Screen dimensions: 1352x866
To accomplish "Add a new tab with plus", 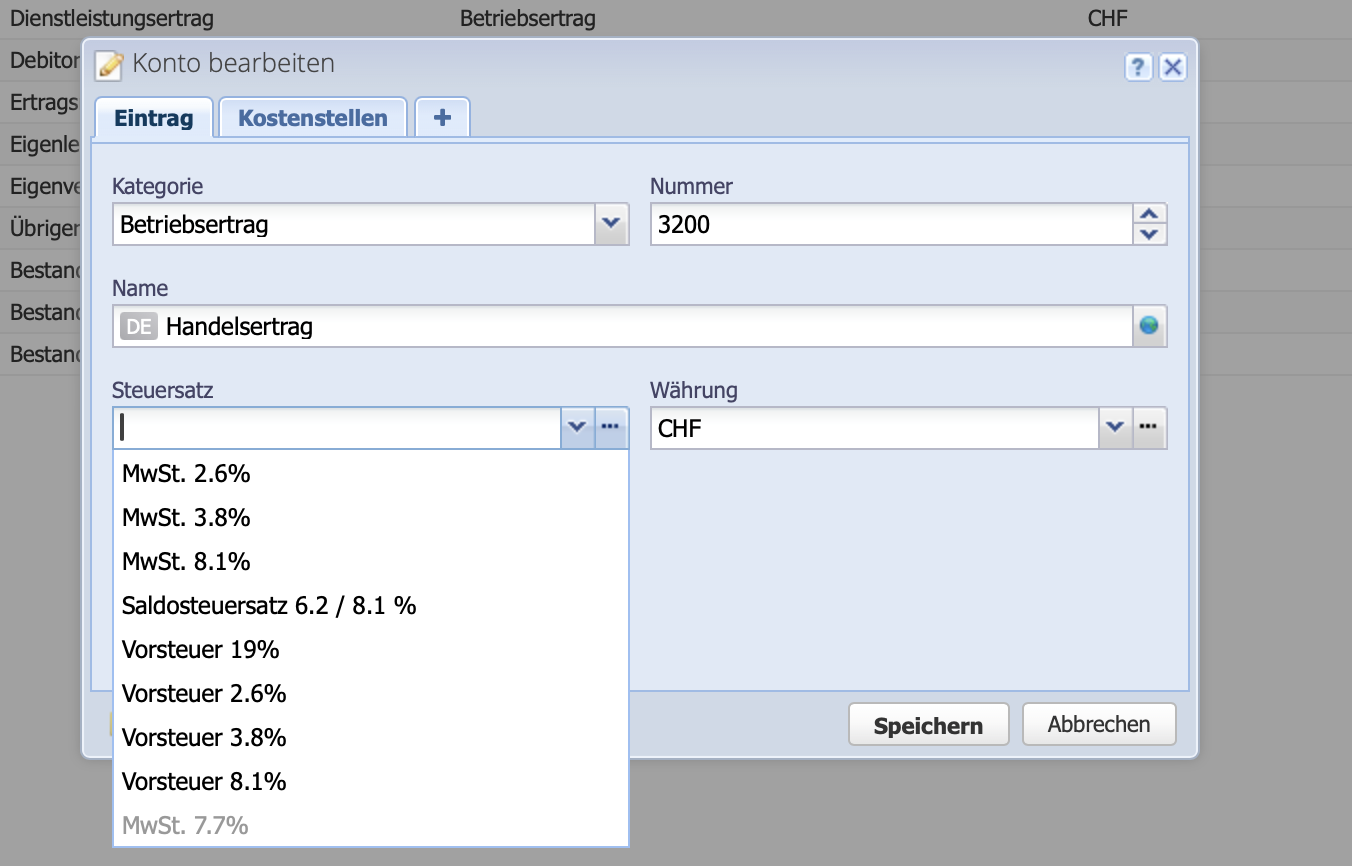I will click(x=442, y=118).
